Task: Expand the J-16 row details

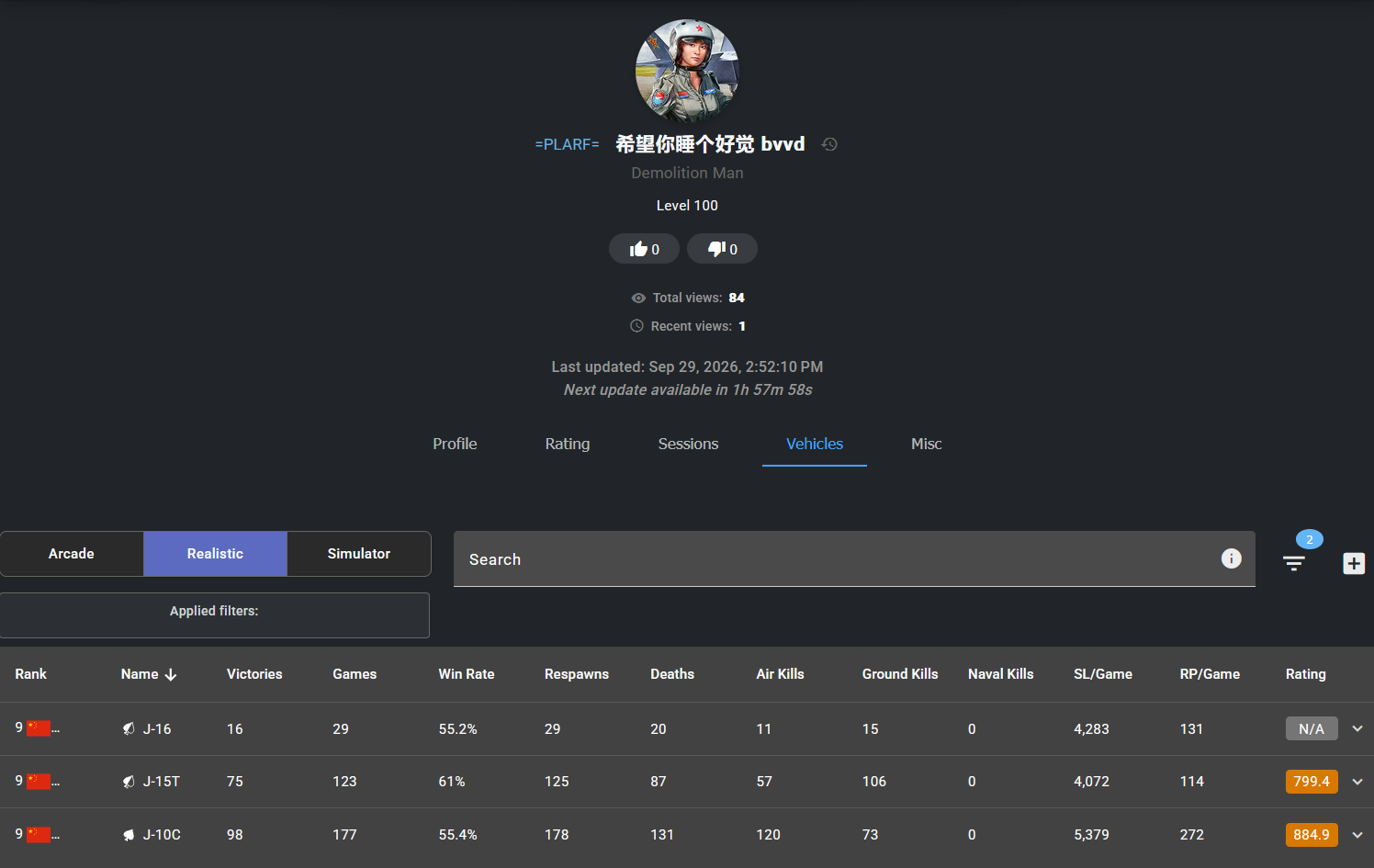Action: click(1357, 728)
